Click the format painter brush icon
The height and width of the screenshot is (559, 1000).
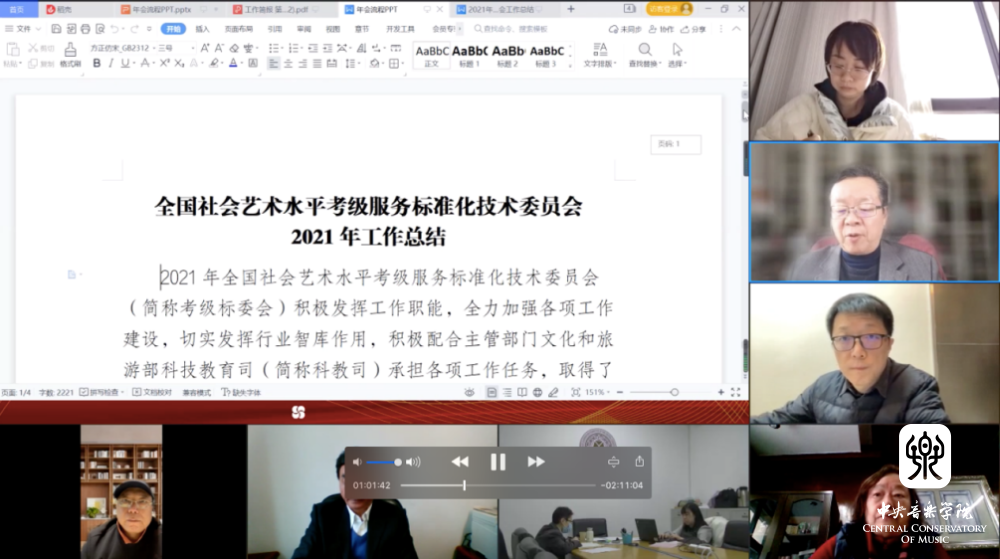70,52
